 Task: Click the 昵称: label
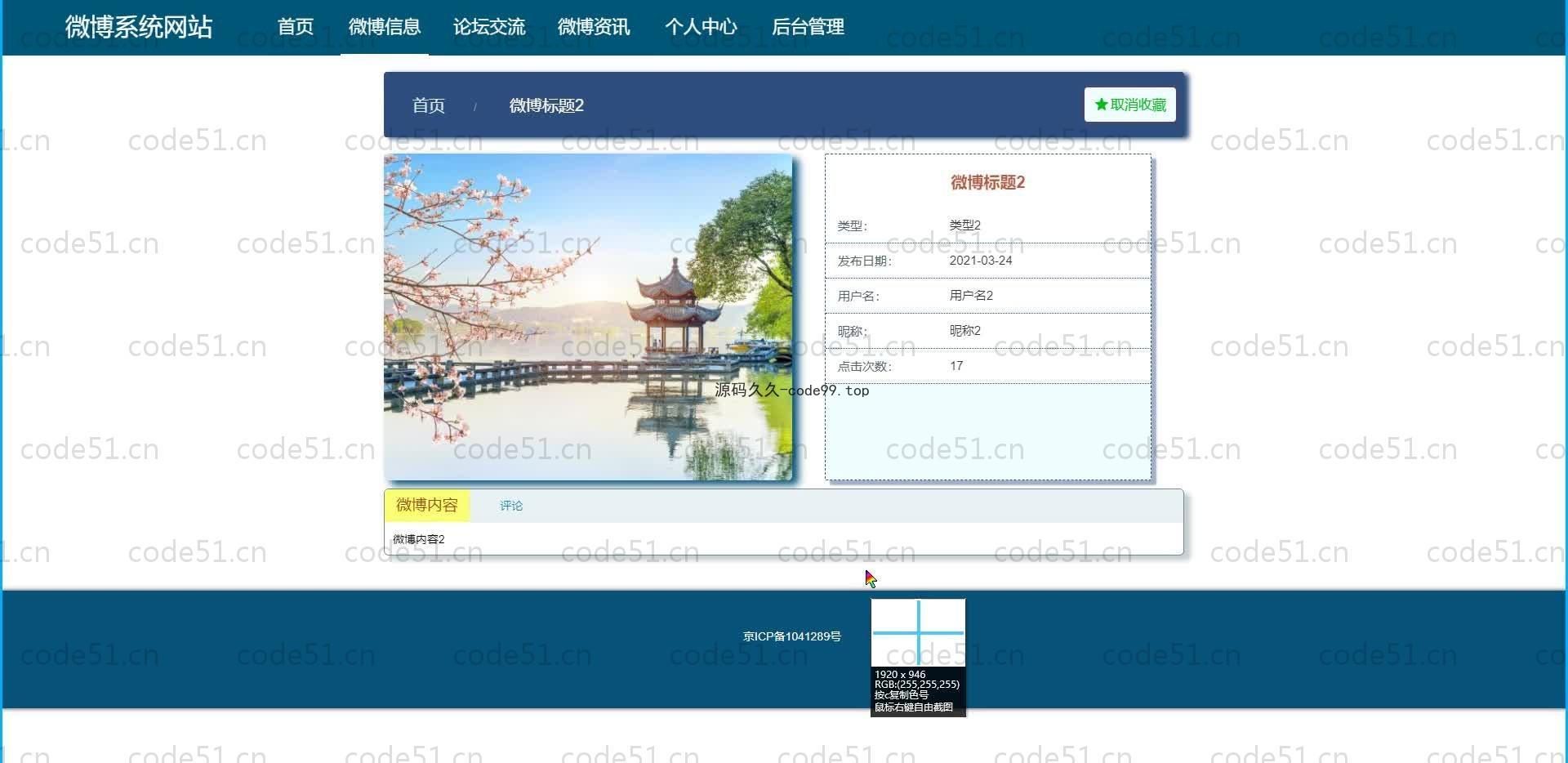(x=853, y=331)
